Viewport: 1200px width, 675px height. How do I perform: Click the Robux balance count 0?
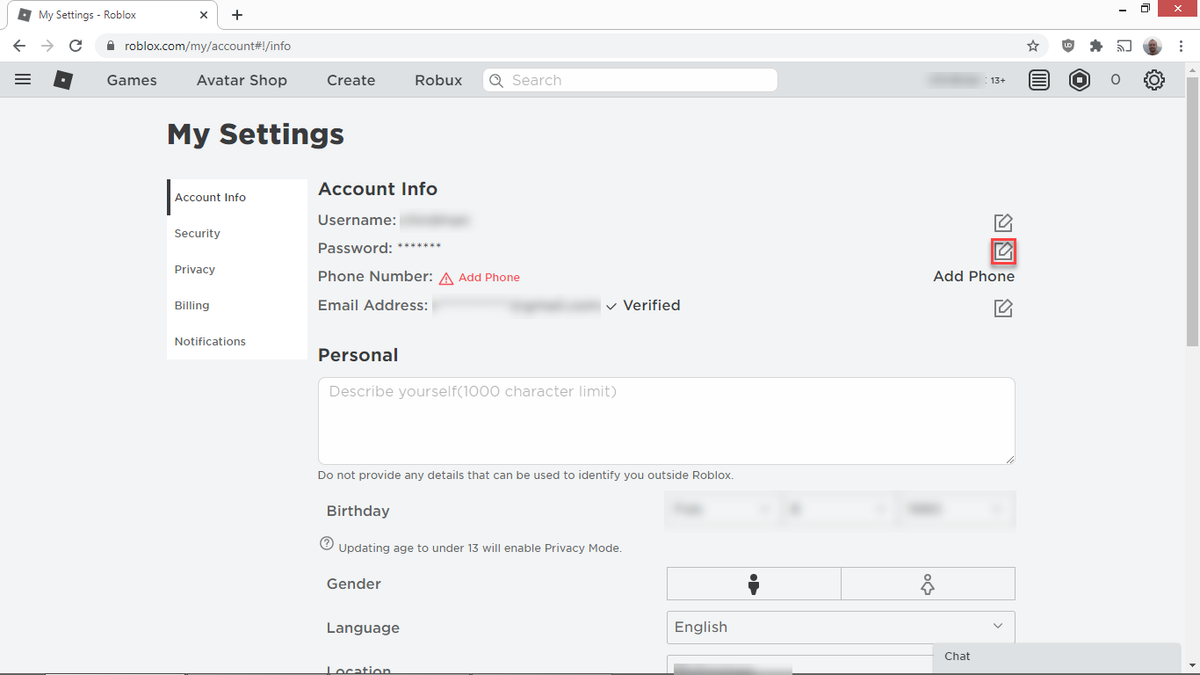click(1116, 80)
